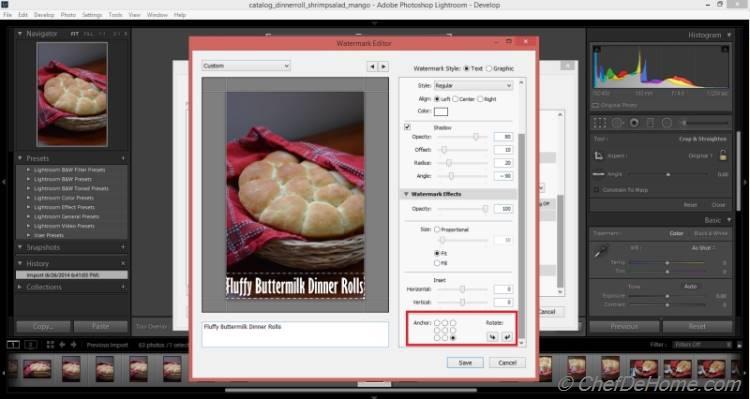Collapse right panel with edge arrow

pyautogui.click(x=745, y=182)
